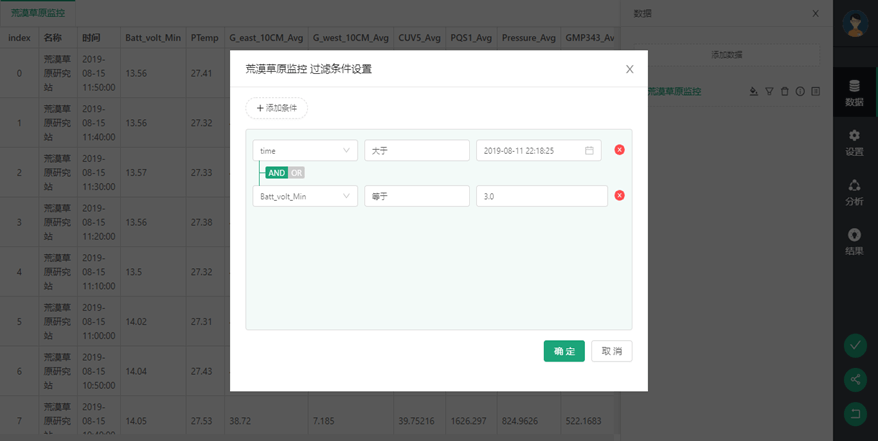Click the PQS1_Avg column header

click(x=471, y=37)
